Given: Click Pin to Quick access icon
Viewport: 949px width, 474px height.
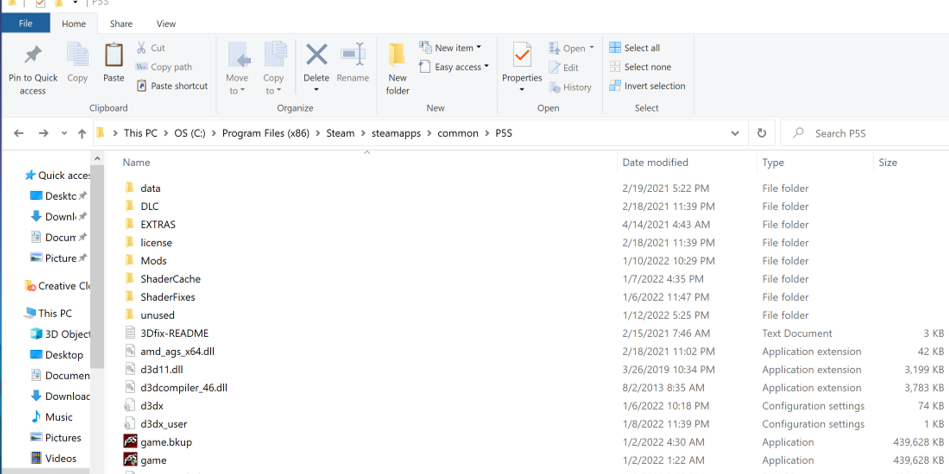Looking at the screenshot, I should pos(33,56).
